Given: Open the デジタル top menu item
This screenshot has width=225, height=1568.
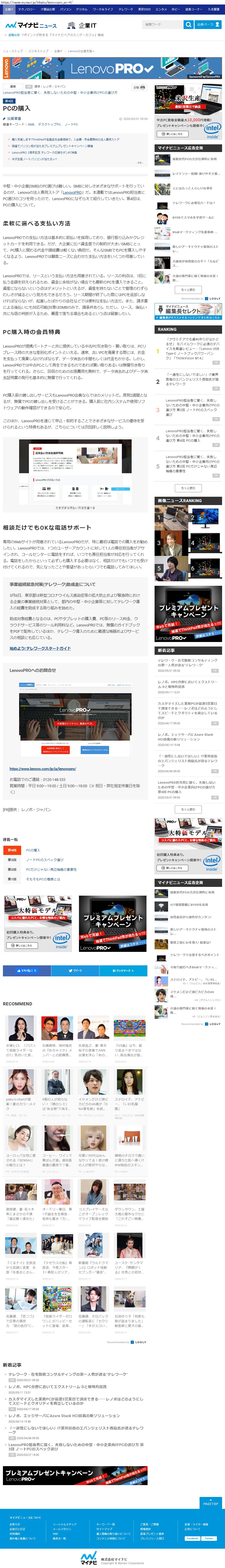Looking at the screenshot, I should pyautogui.click(x=82, y=10).
